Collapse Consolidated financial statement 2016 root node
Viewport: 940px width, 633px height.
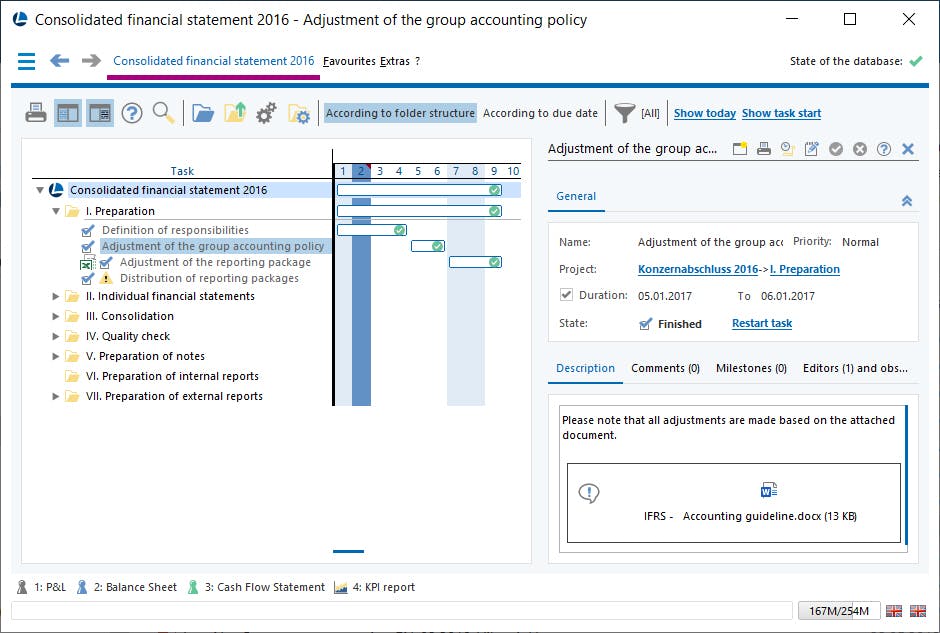[x=40, y=190]
